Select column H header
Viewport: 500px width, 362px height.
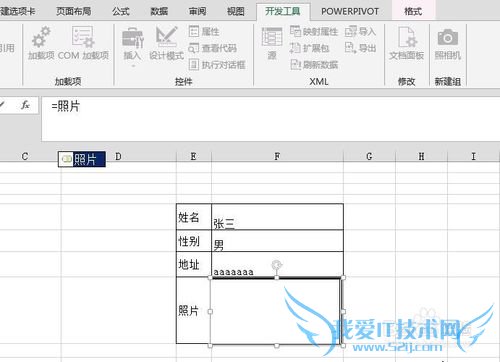(421, 156)
